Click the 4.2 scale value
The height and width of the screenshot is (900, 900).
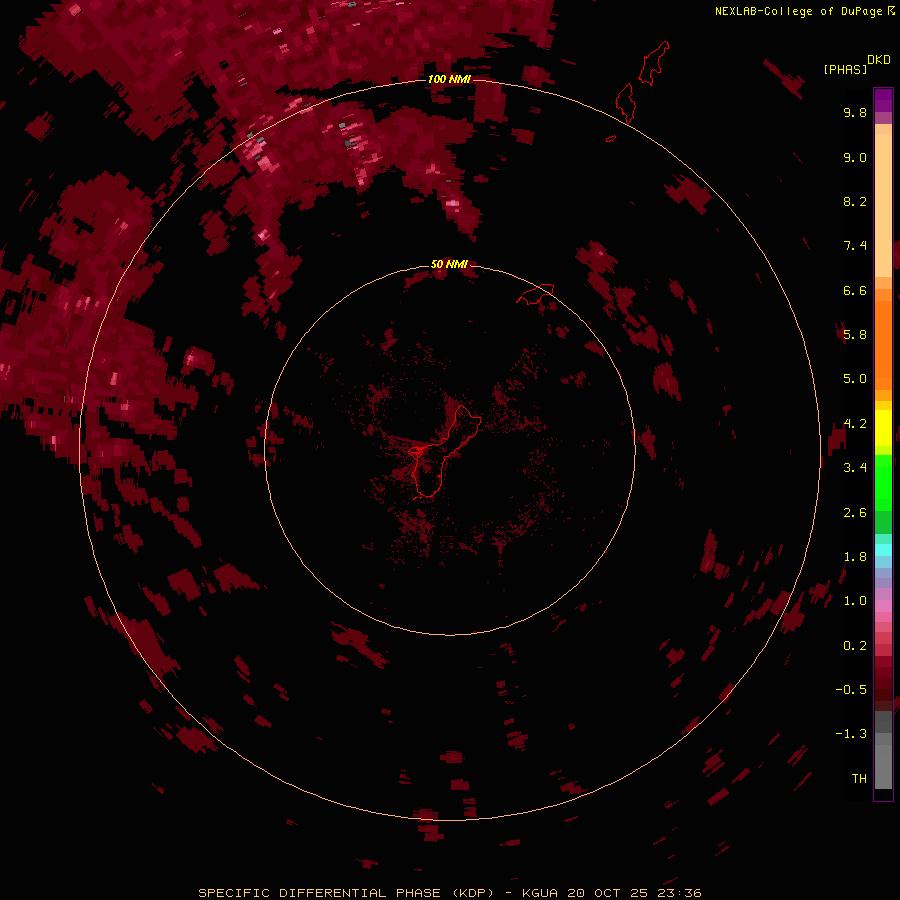[855, 424]
